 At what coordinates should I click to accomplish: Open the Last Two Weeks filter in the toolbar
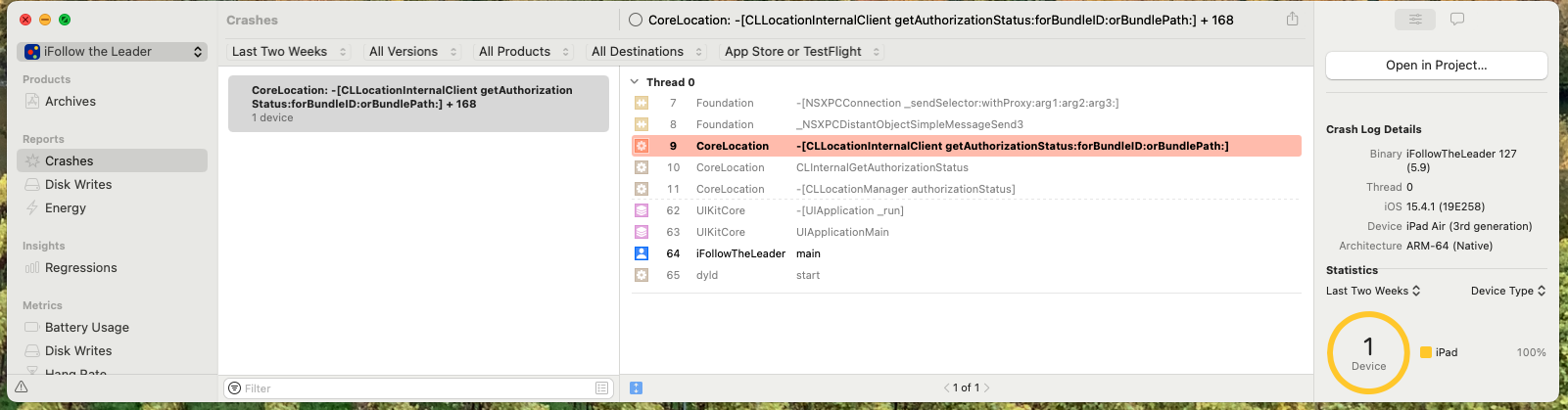click(289, 52)
